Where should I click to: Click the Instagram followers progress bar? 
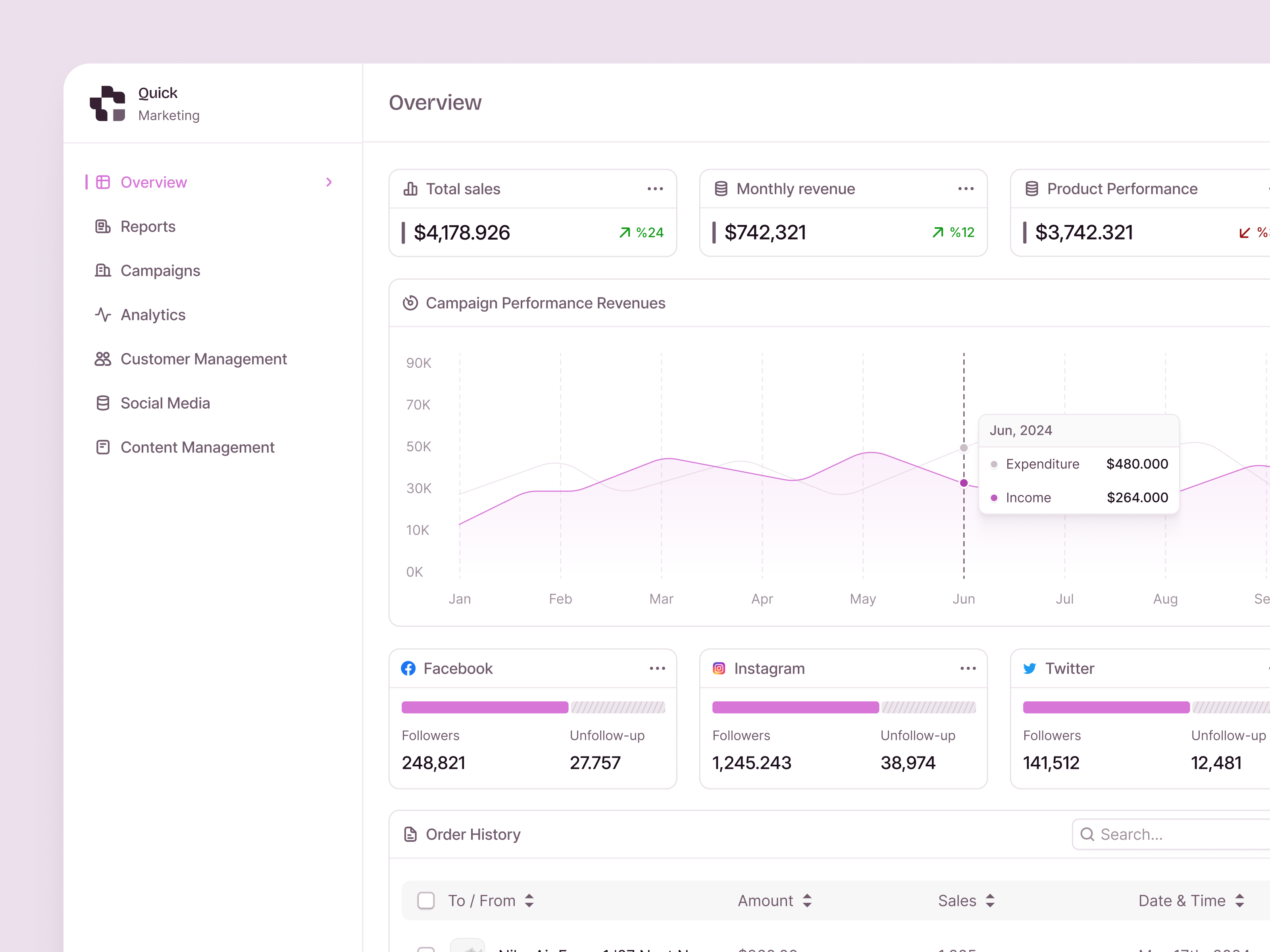796,708
